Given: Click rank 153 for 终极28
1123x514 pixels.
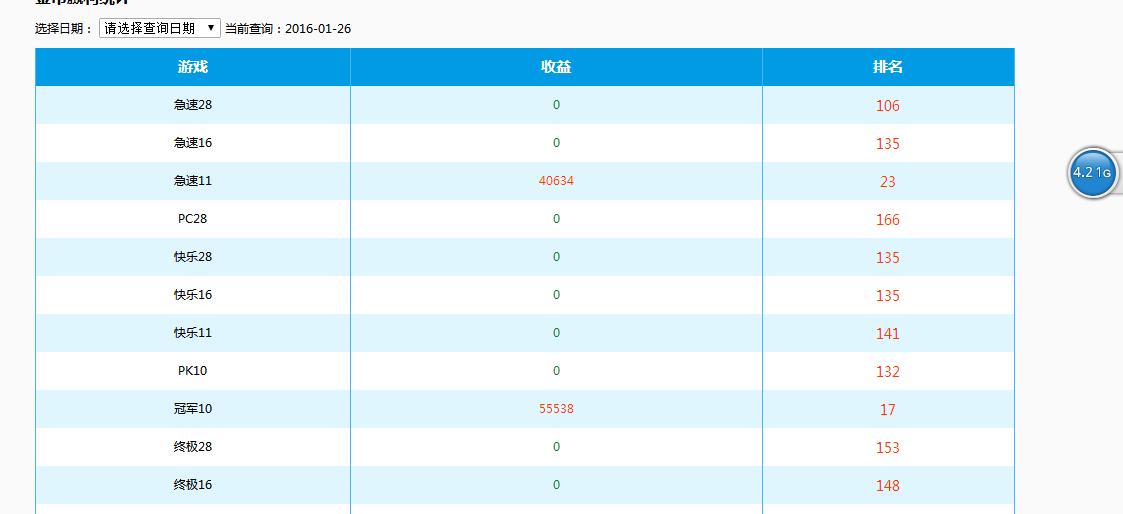Looking at the screenshot, I should [887, 447].
